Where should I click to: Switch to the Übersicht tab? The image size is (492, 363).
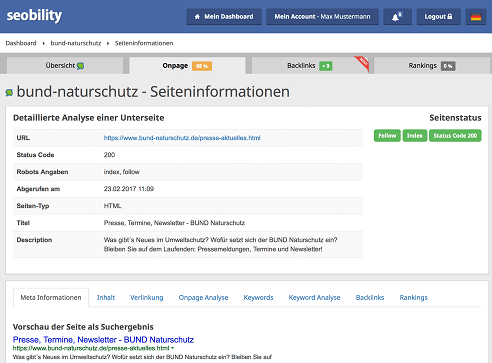(x=65, y=66)
